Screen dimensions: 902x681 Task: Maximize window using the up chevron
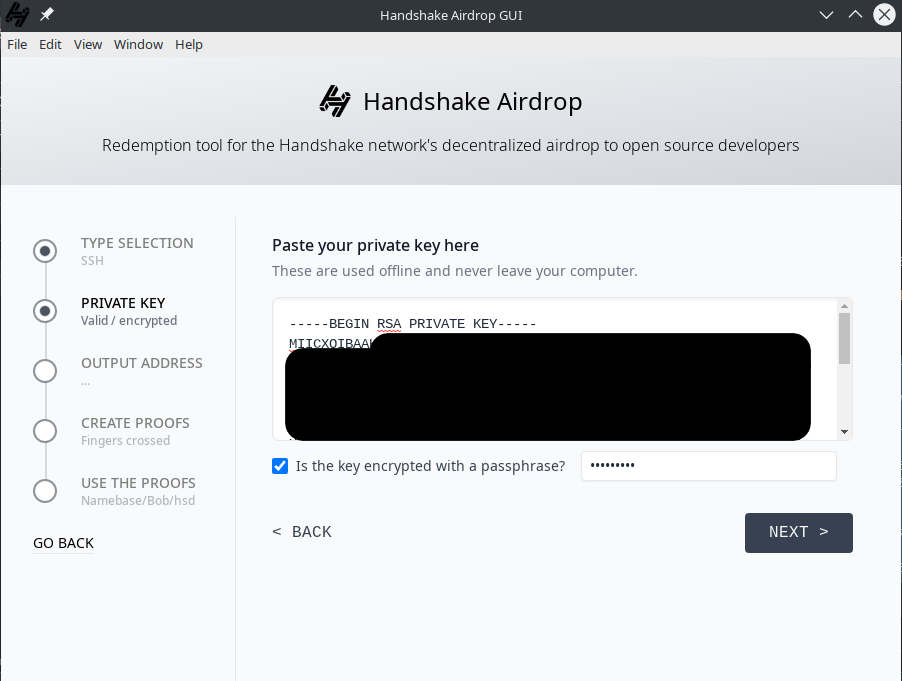coord(855,15)
